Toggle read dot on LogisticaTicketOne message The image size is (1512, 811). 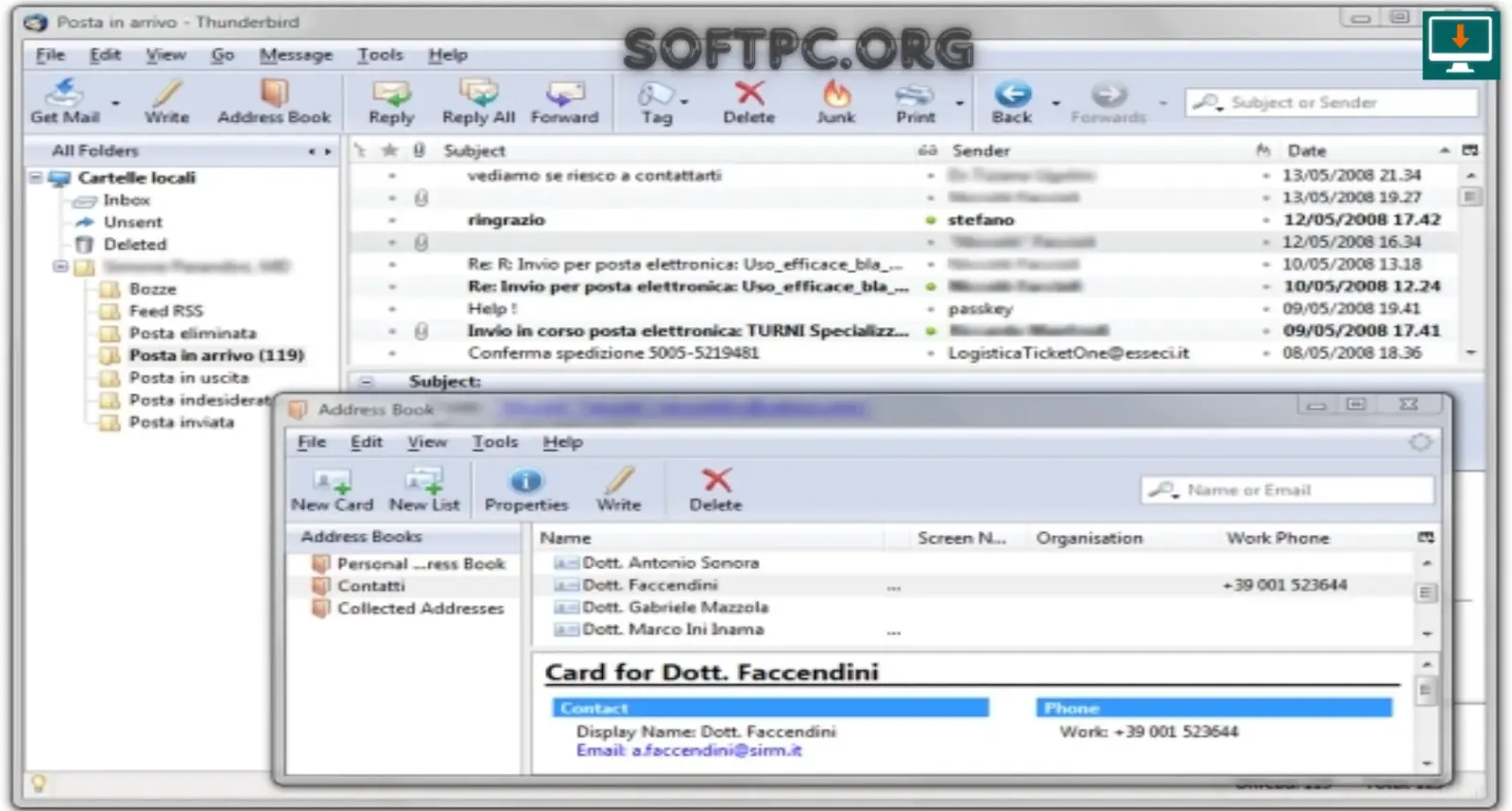[931, 353]
